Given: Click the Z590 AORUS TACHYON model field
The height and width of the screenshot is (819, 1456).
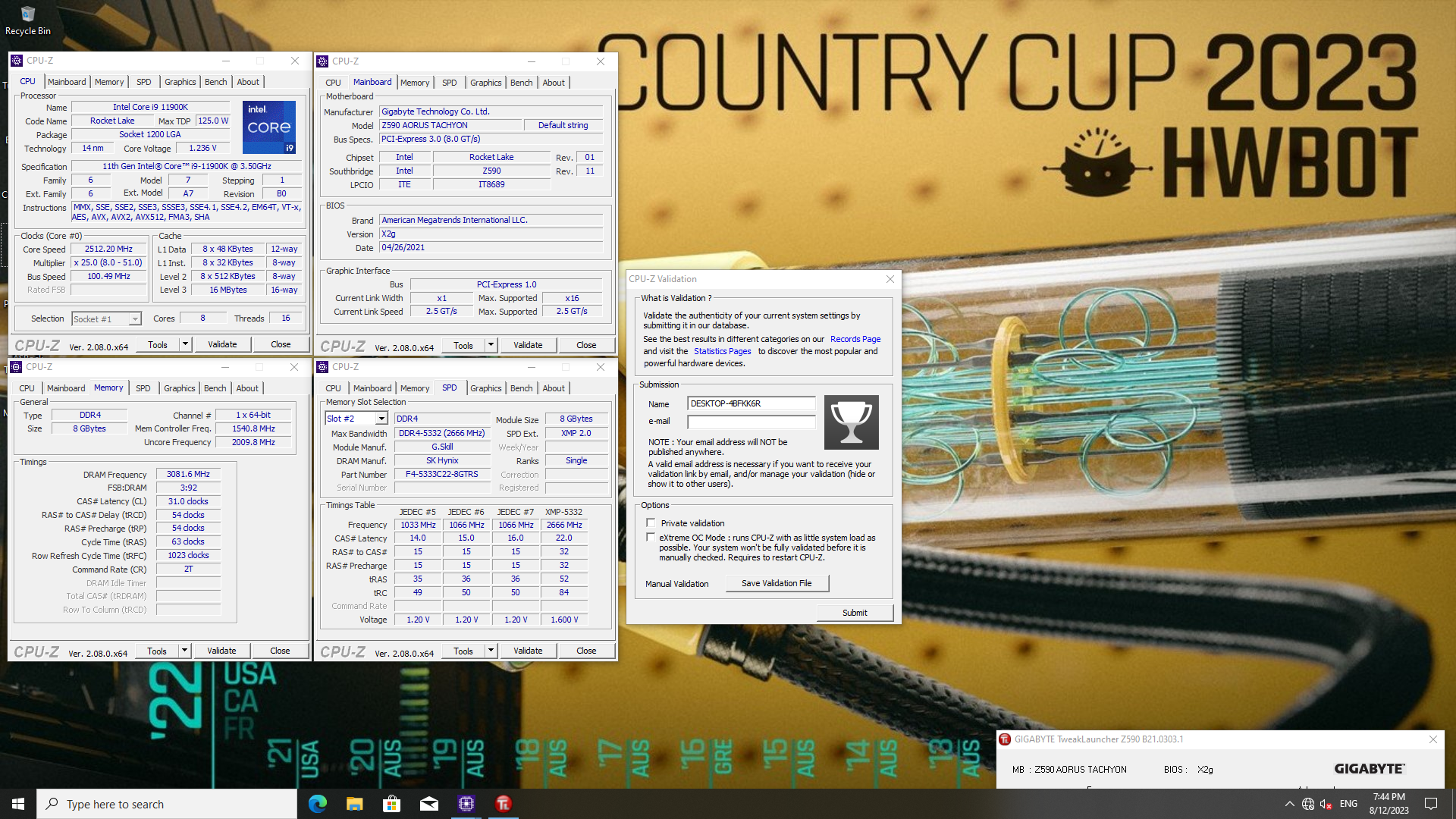Looking at the screenshot, I should [x=450, y=125].
